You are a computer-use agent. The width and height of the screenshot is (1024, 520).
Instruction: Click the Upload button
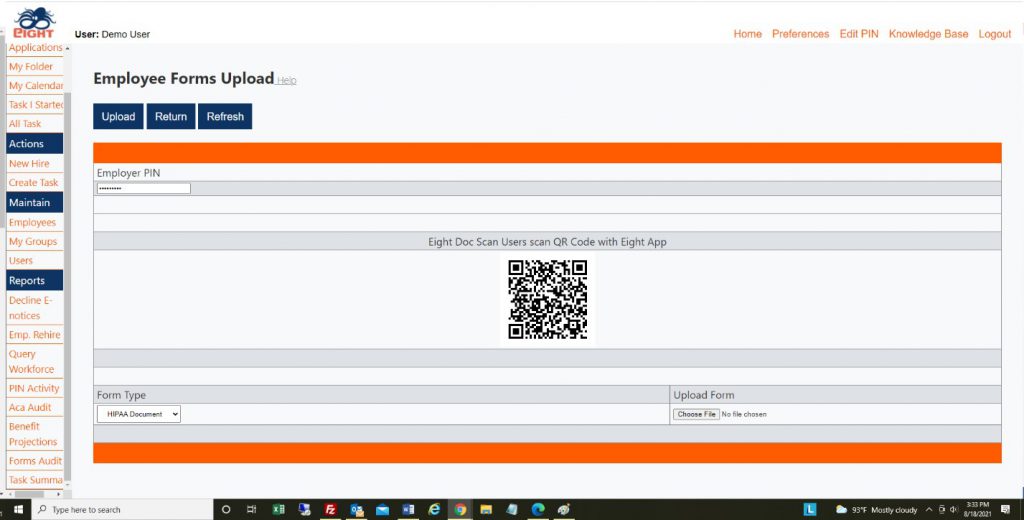click(118, 116)
